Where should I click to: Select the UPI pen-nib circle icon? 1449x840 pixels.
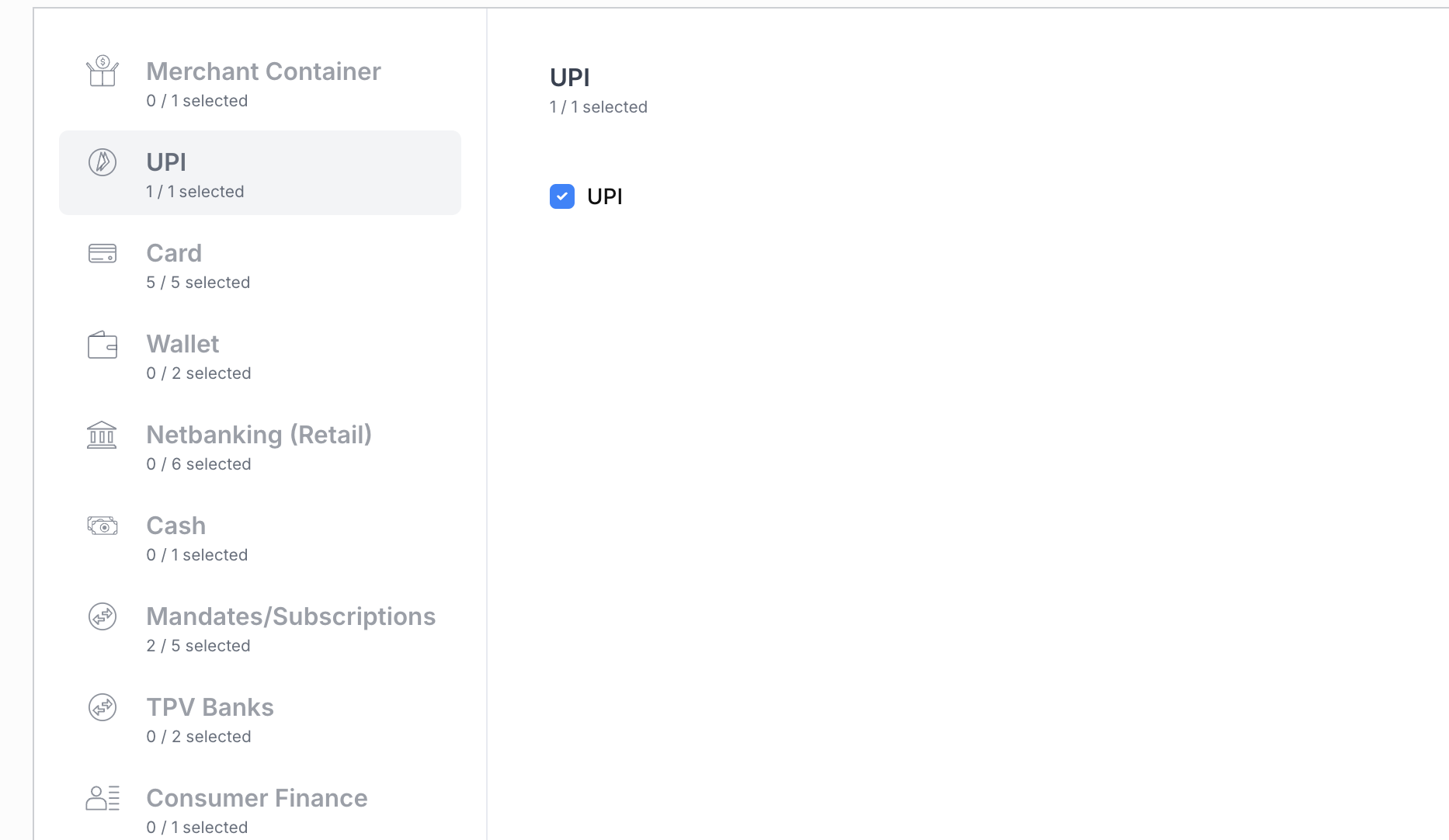click(102, 161)
